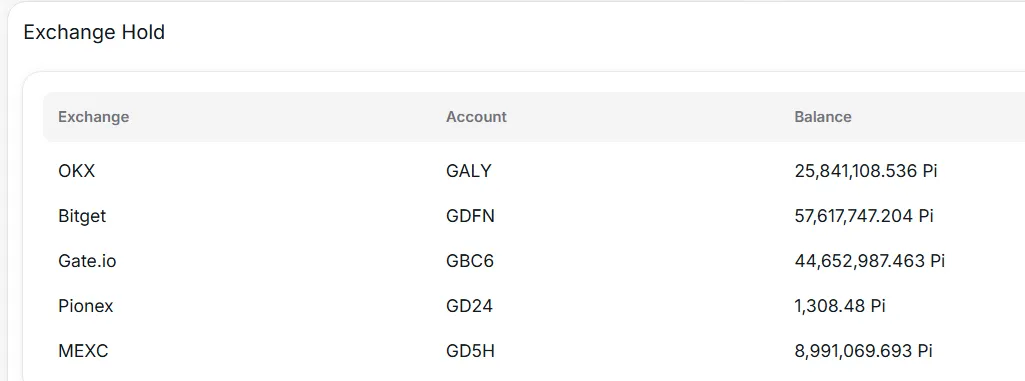Viewport: 1025px width, 381px height.
Task: Click the 44,652,987.463 Pi balance
Action: [869, 261]
